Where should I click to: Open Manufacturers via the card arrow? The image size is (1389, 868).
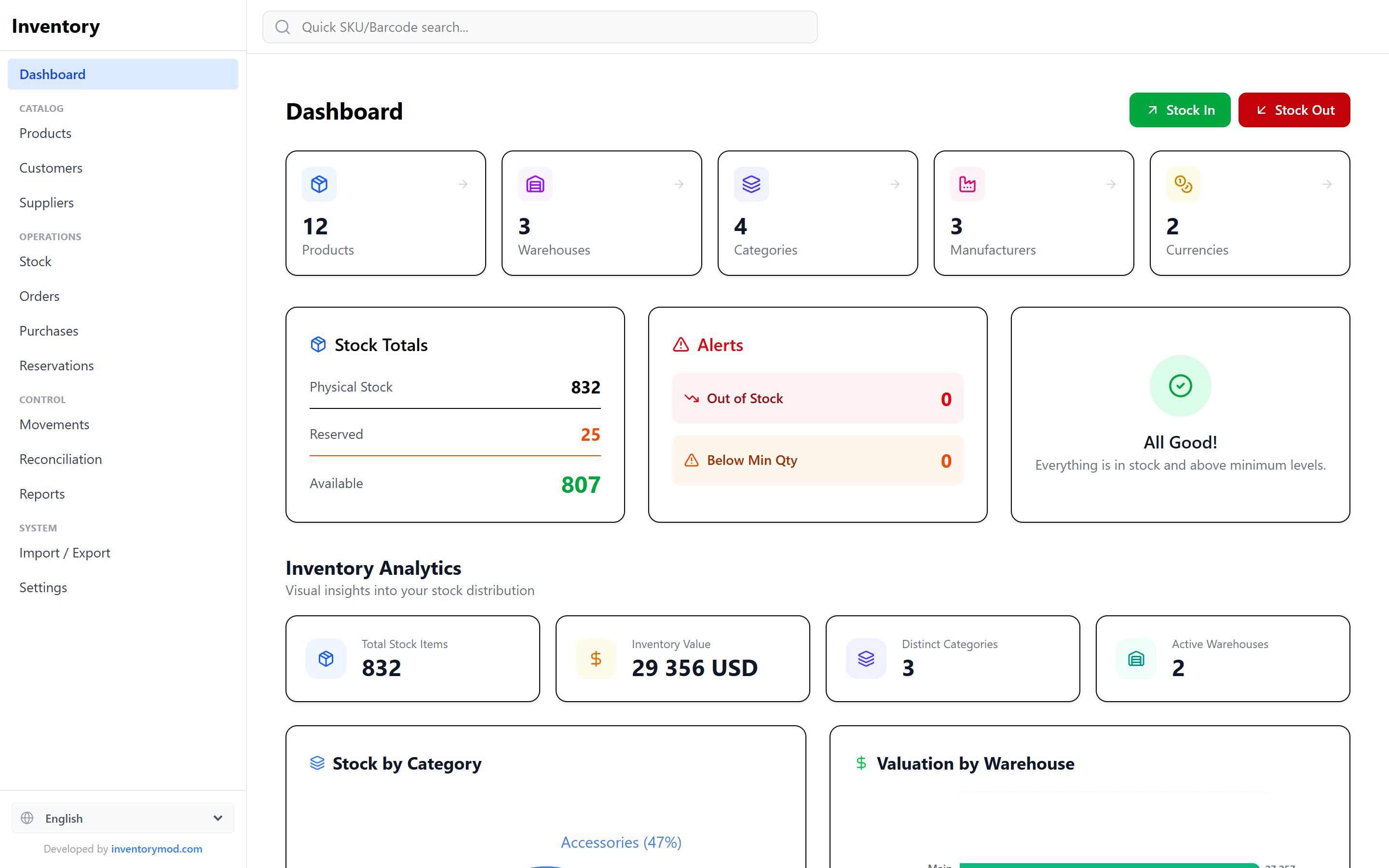(1111, 184)
